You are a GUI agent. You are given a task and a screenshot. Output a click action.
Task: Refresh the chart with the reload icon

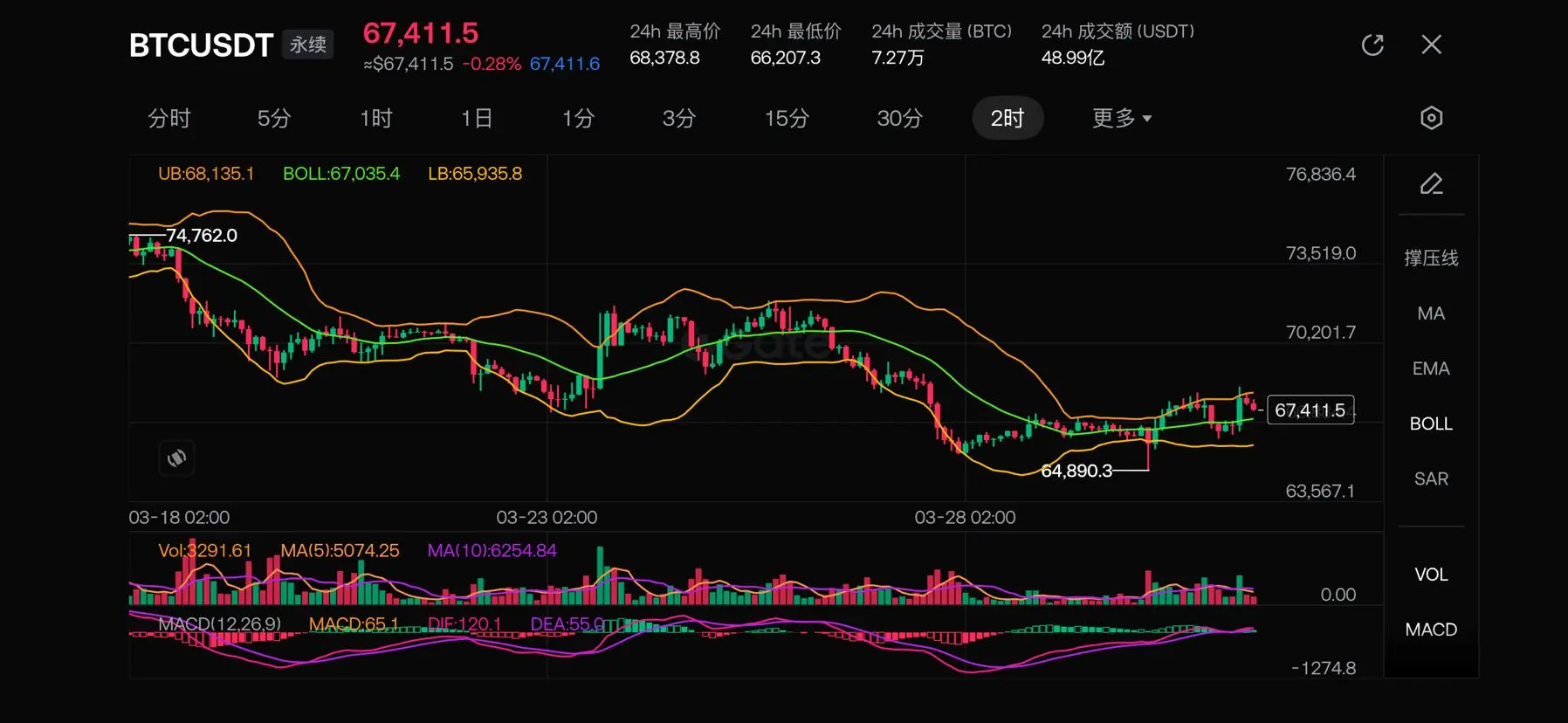tap(1372, 45)
